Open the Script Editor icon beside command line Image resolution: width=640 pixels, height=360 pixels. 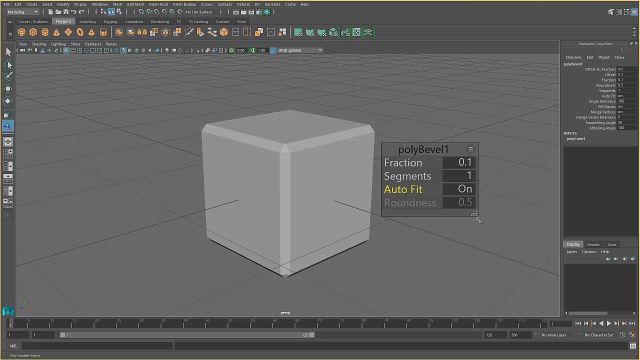coord(633,346)
